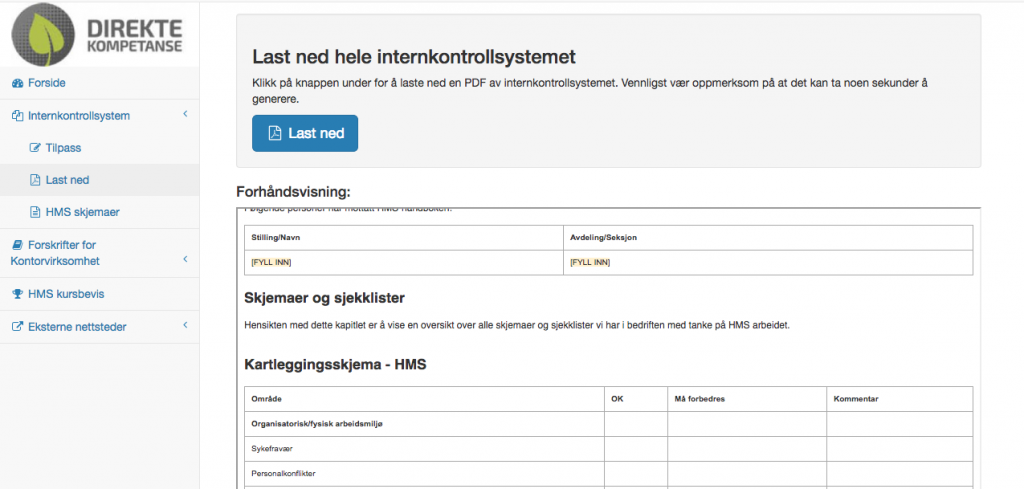Click the Område column header

click(266, 398)
